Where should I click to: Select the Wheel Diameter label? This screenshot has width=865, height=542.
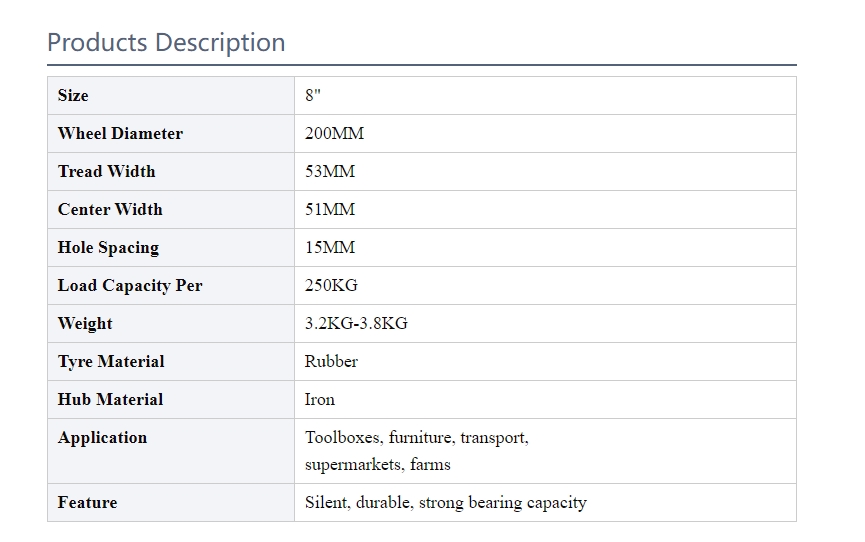point(120,134)
